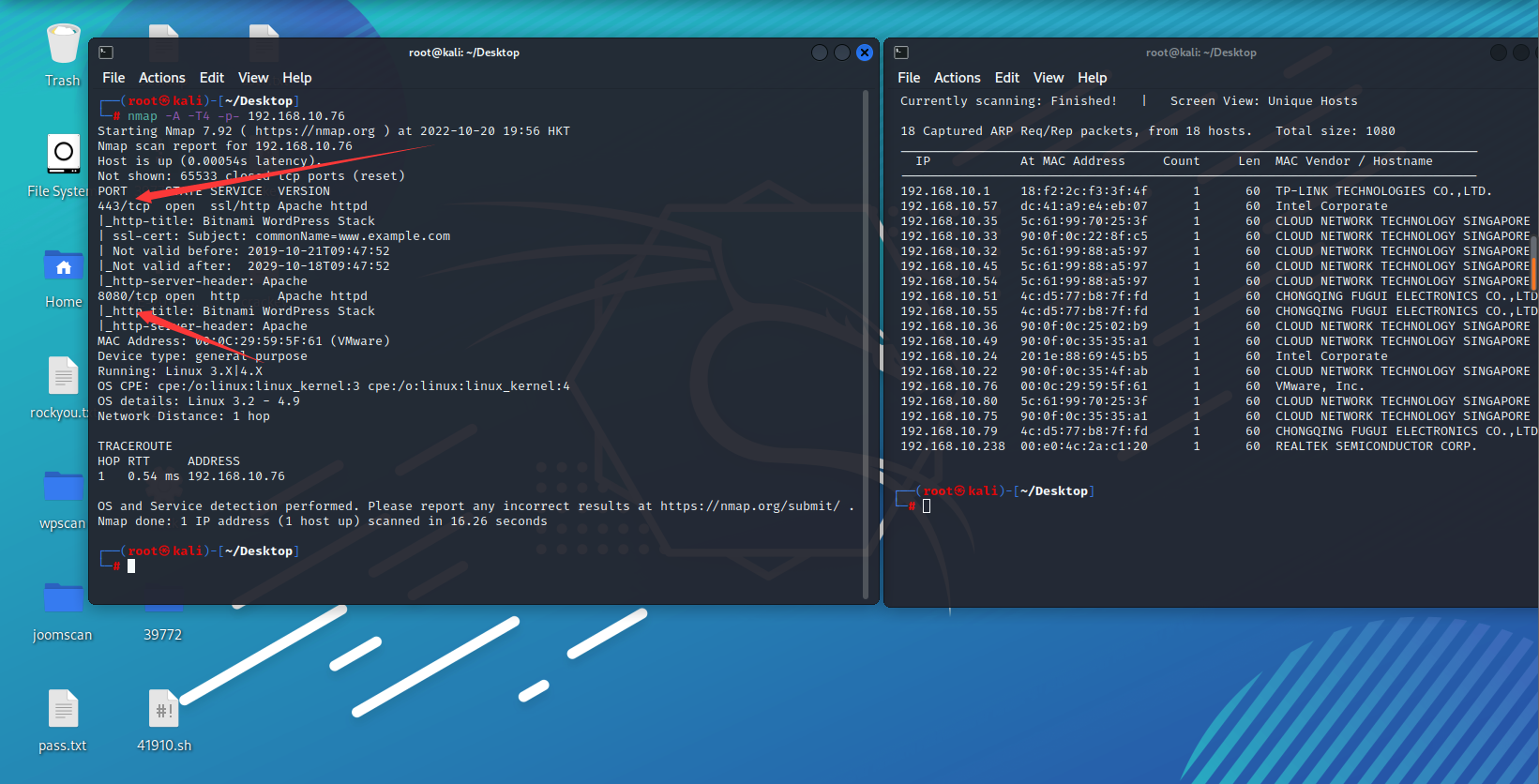Open View menu in right terminal

click(1049, 78)
